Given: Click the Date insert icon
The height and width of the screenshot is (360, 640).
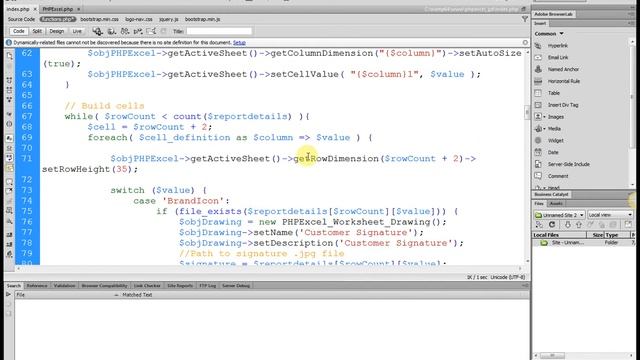Looking at the screenshot, I should [x=538, y=152].
